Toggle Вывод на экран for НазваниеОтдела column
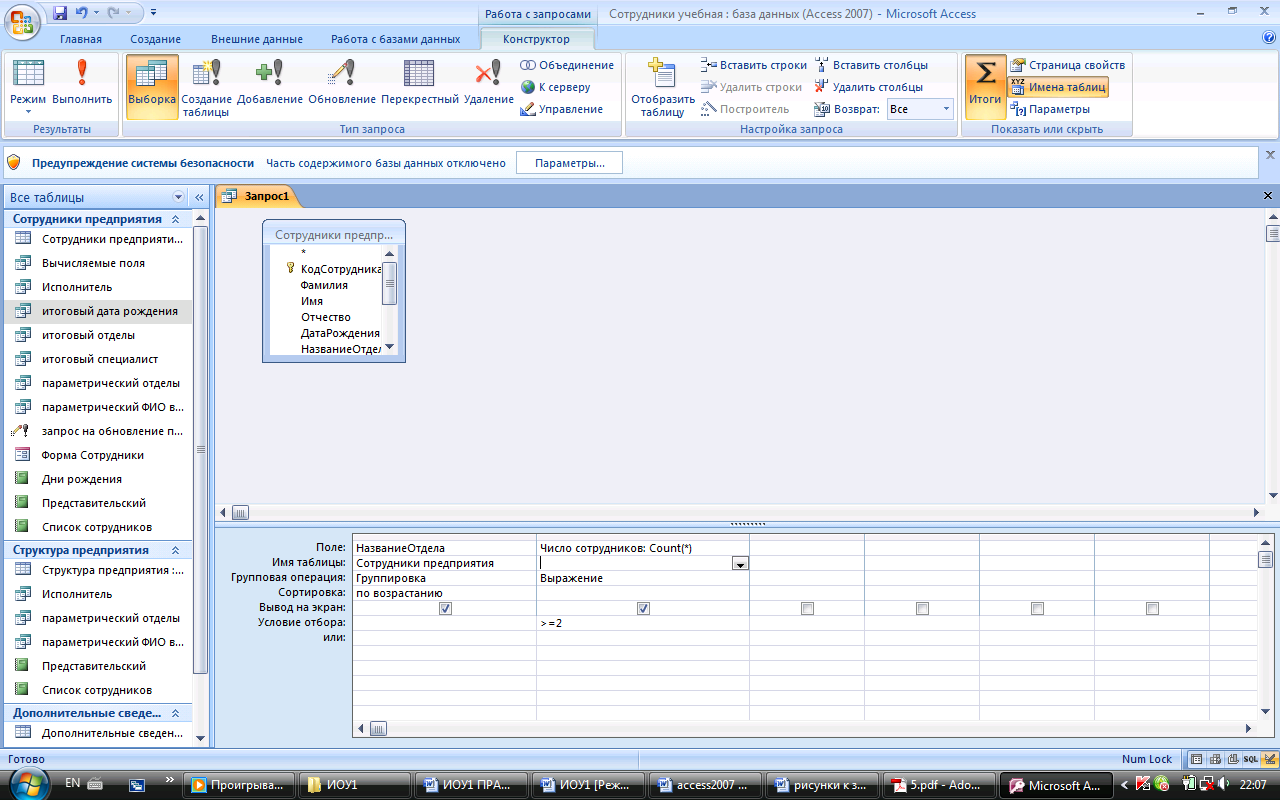This screenshot has width=1280, height=800. [x=445, y=608]
